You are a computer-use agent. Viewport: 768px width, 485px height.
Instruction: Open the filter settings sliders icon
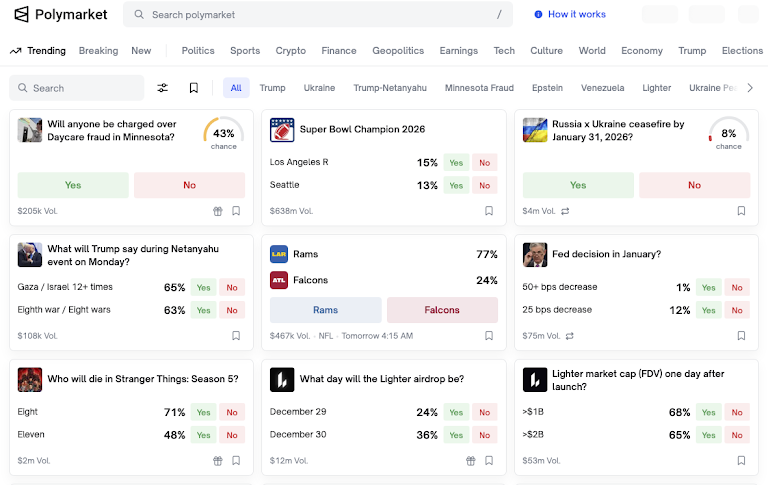[163, 88]
